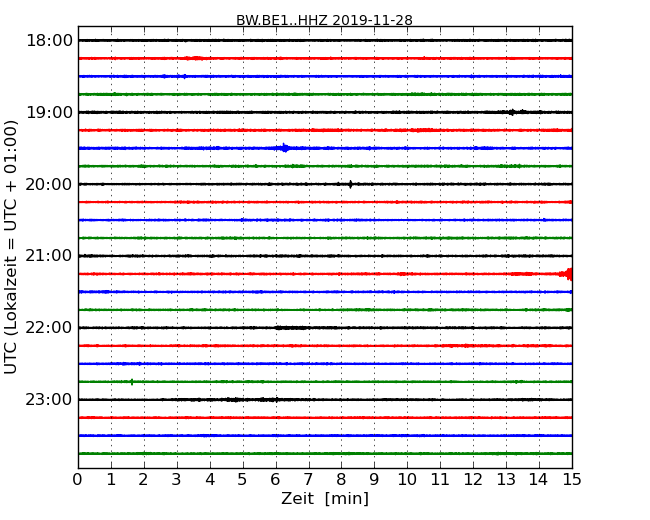Click the "5" x-axis tick label
The width and height of the screenshot is (650, 520).
point(242,479)
